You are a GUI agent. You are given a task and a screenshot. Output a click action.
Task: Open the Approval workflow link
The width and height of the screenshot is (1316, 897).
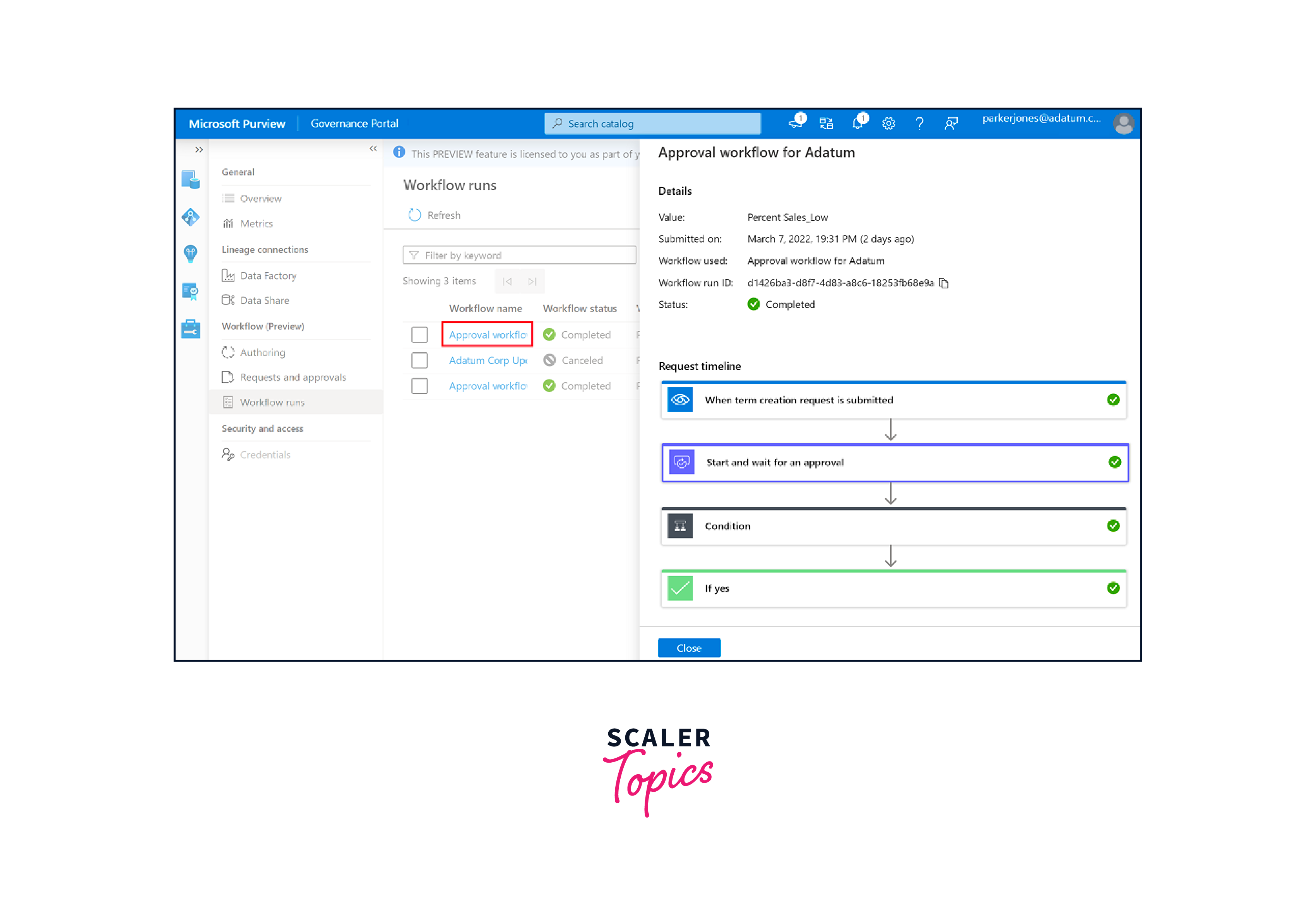click(x=487, y=334)
